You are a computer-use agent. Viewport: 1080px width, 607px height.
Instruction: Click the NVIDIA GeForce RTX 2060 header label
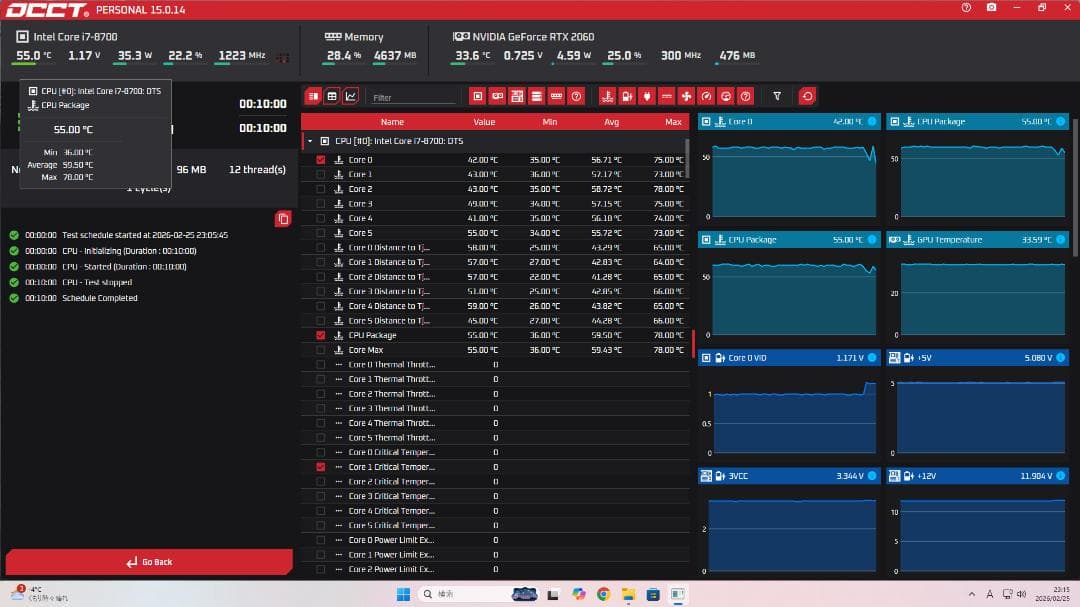pos(533,37)
